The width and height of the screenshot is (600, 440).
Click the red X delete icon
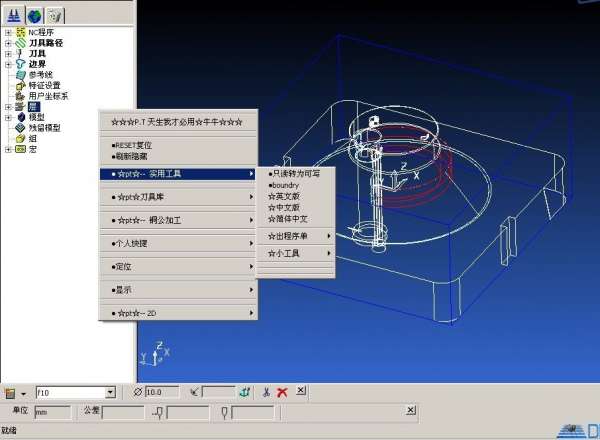282,392
